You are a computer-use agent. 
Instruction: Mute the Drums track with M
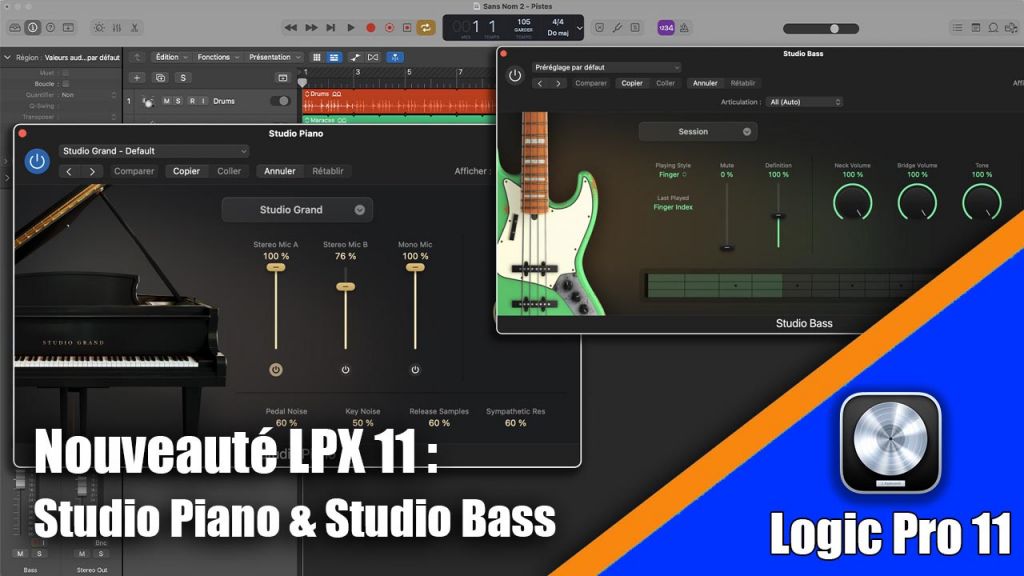pyautogui.click(x=167, y=101)
